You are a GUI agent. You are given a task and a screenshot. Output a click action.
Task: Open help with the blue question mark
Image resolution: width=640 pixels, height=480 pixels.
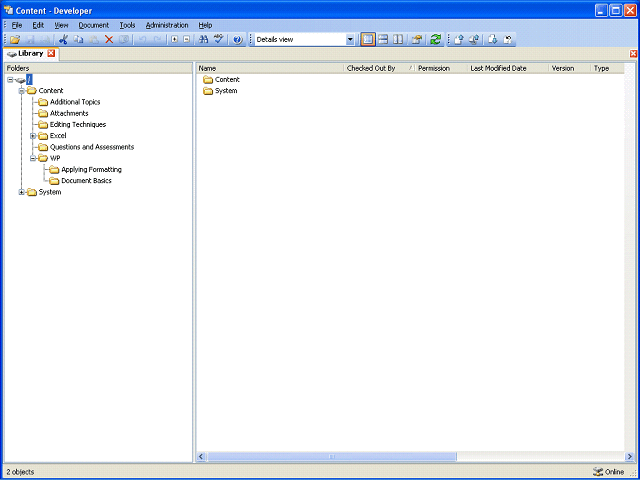(238, 40)
